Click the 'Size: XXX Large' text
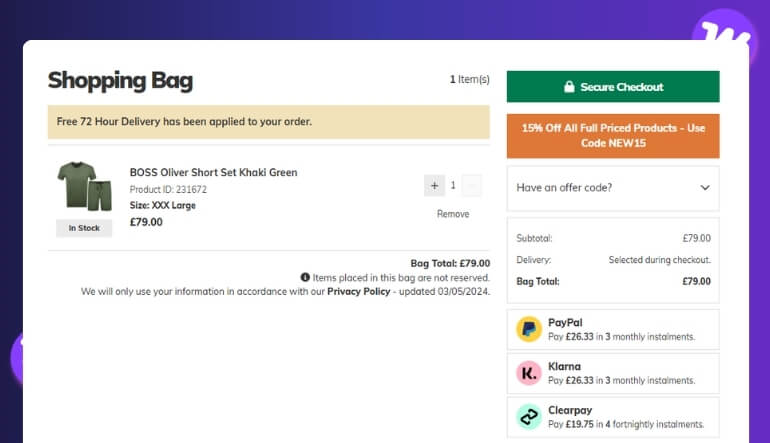This screenshot has width=770, height=443. point(163,205)
